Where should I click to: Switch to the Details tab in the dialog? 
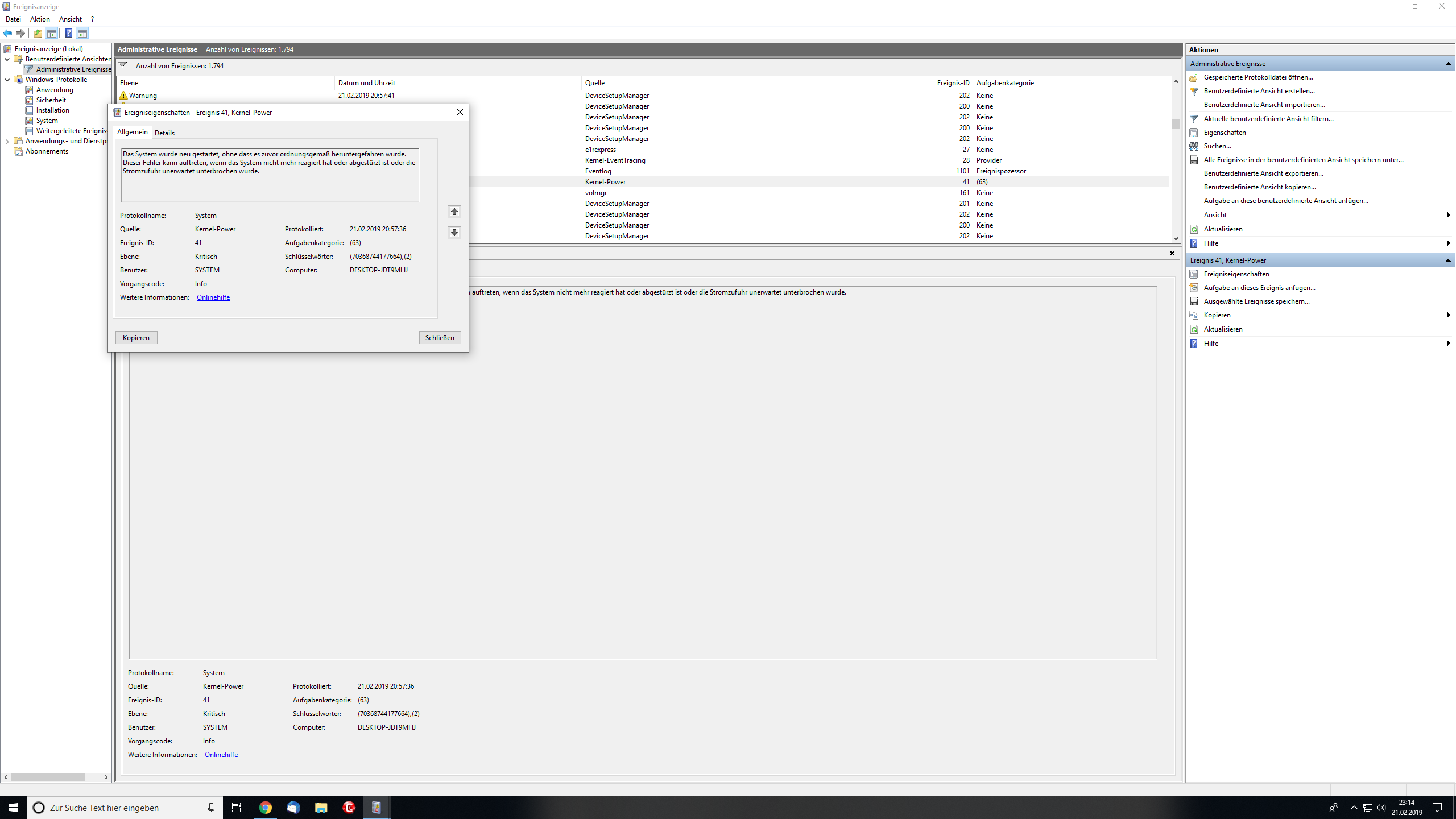(164, 133)
